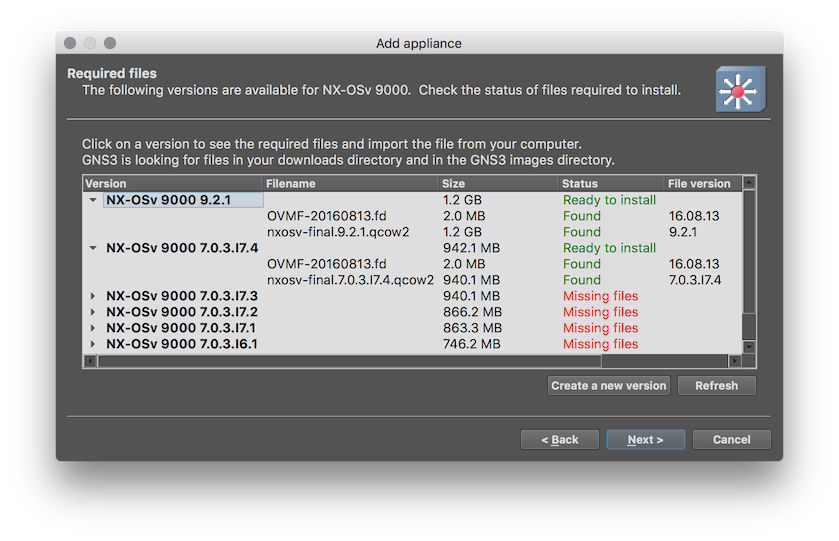The width and height of the screenshot is (839, 541).
Task: Collapse the NX-OSv 9000 9.2.1 version
Action: 93,200
